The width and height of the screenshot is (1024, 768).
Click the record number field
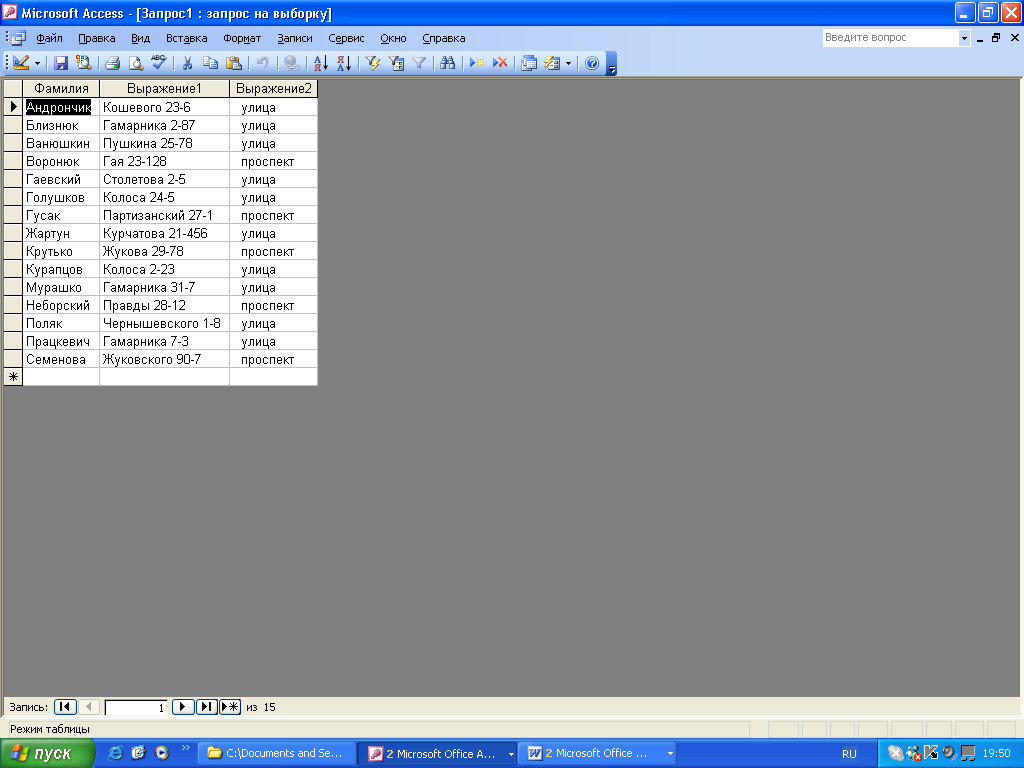pyautogui.click(x=136, y=707)
